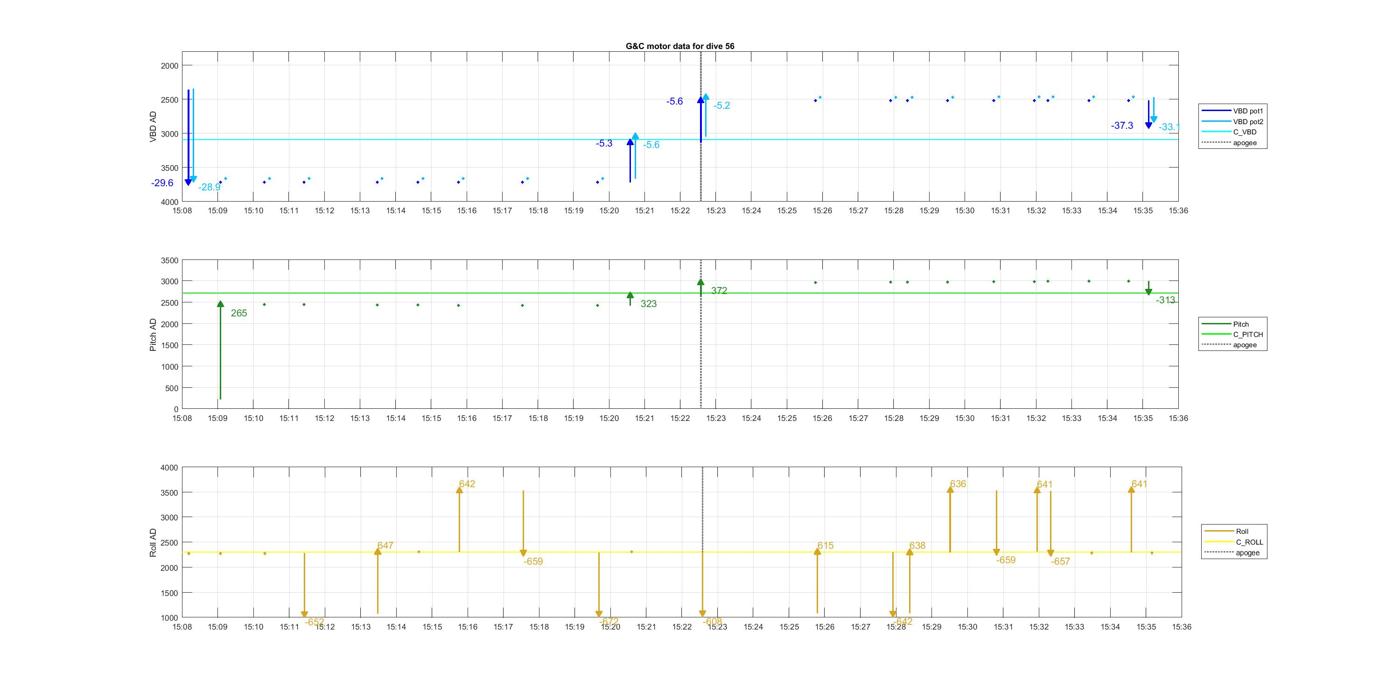
Task: Select 'Roll' legend entry in the bottom plot
Action: [1241, 532]
